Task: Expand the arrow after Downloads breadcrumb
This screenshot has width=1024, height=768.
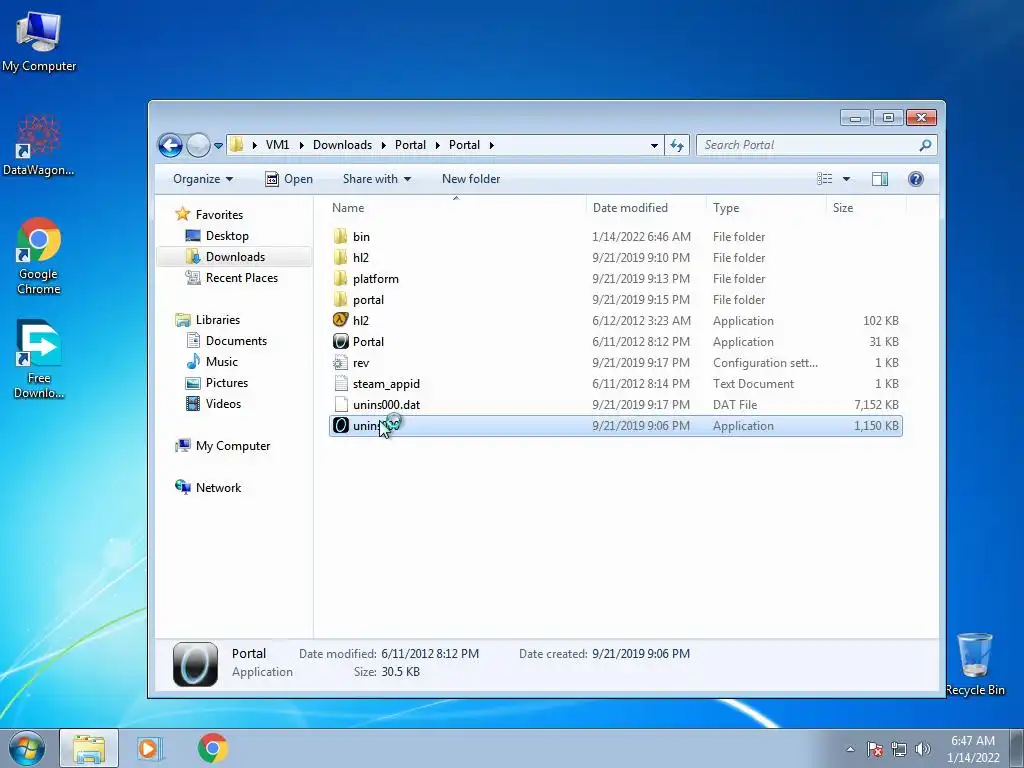Action: 383,145
